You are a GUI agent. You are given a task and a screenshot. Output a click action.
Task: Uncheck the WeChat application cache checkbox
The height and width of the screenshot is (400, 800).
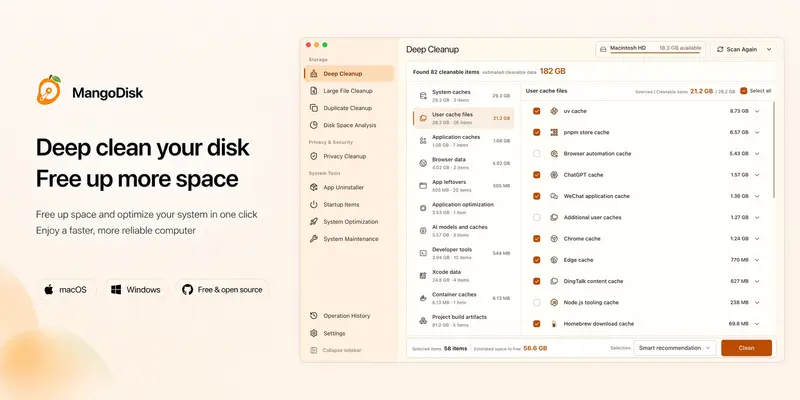pyautogui.click(x=537, y=196)
